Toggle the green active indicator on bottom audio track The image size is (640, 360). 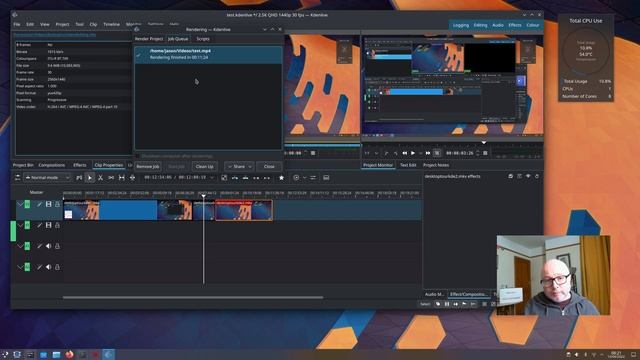27,267
